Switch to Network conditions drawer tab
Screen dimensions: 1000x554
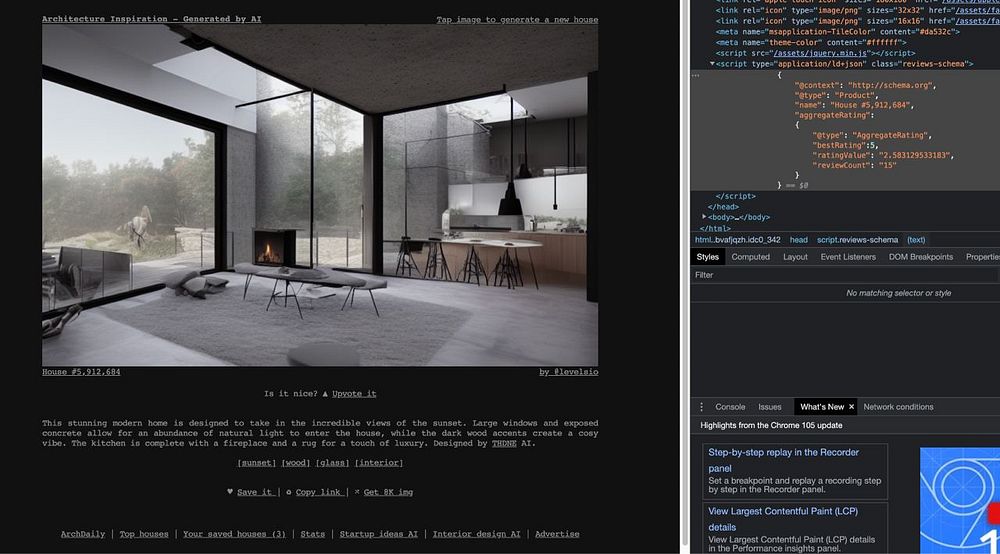click(x=898, y=407)
